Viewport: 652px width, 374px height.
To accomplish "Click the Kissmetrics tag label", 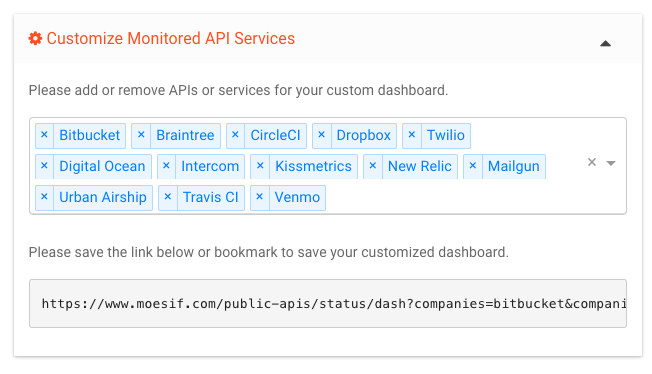I will [x=314, y=166].
